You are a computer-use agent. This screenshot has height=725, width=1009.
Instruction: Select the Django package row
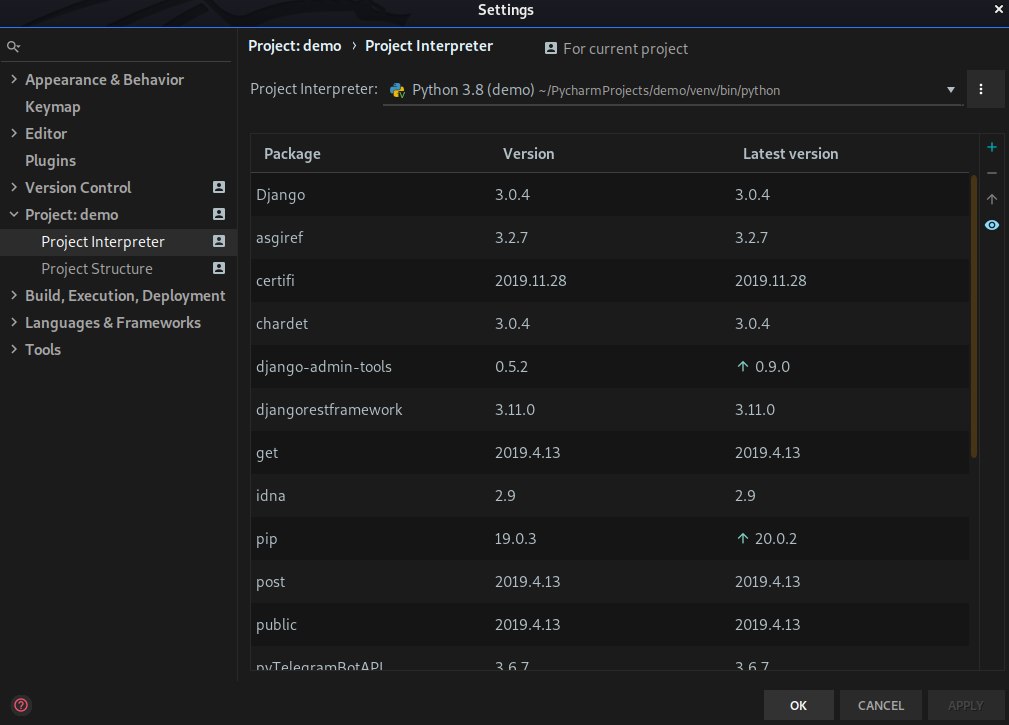610,194
